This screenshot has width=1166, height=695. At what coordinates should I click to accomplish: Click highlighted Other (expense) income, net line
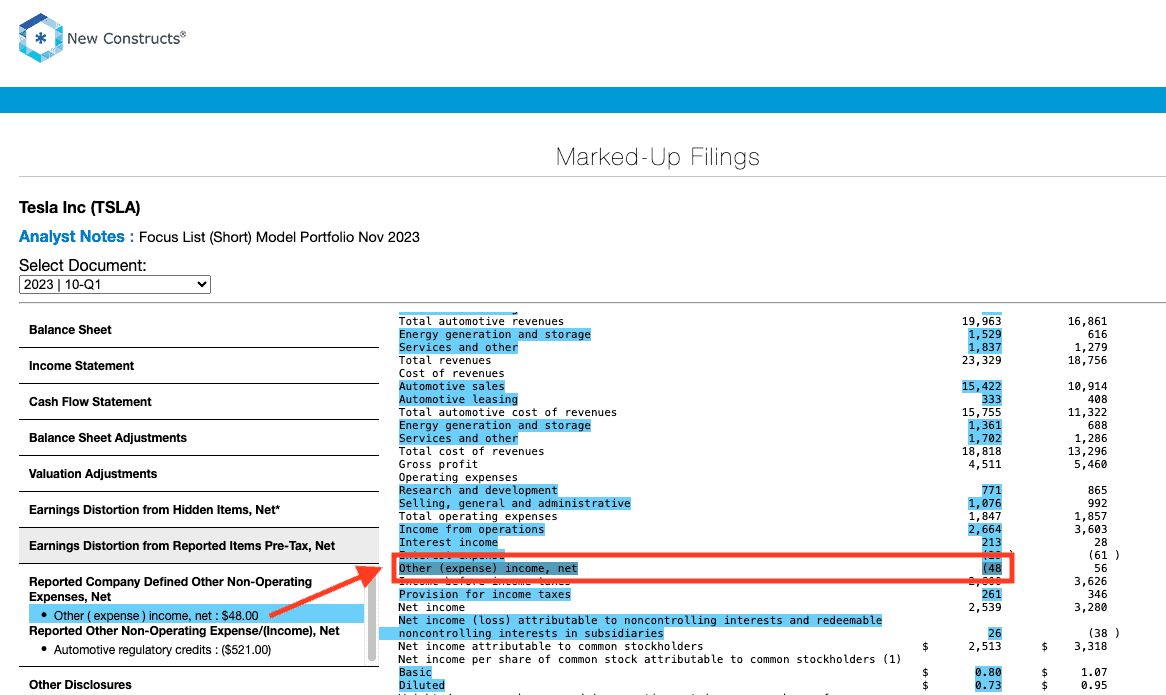click(488, 569)
